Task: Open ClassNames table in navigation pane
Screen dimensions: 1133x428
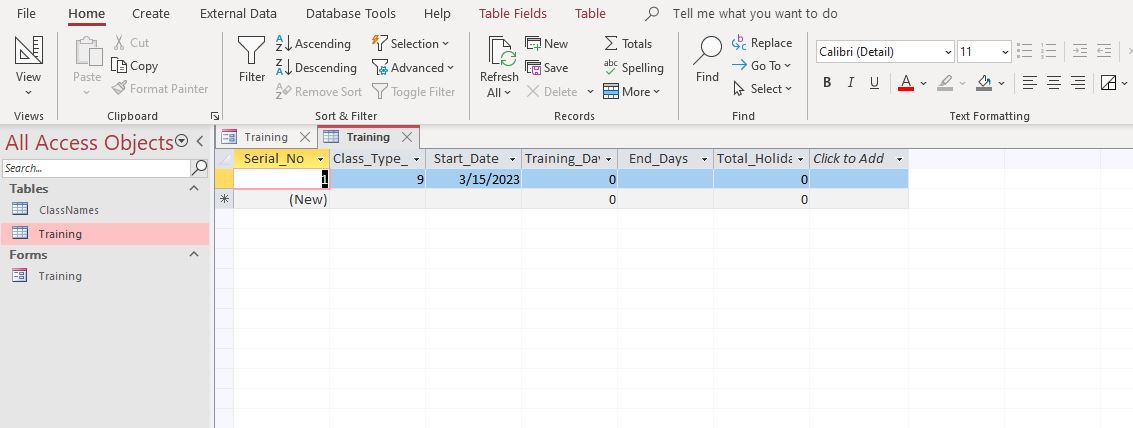Action: [68, 210]
